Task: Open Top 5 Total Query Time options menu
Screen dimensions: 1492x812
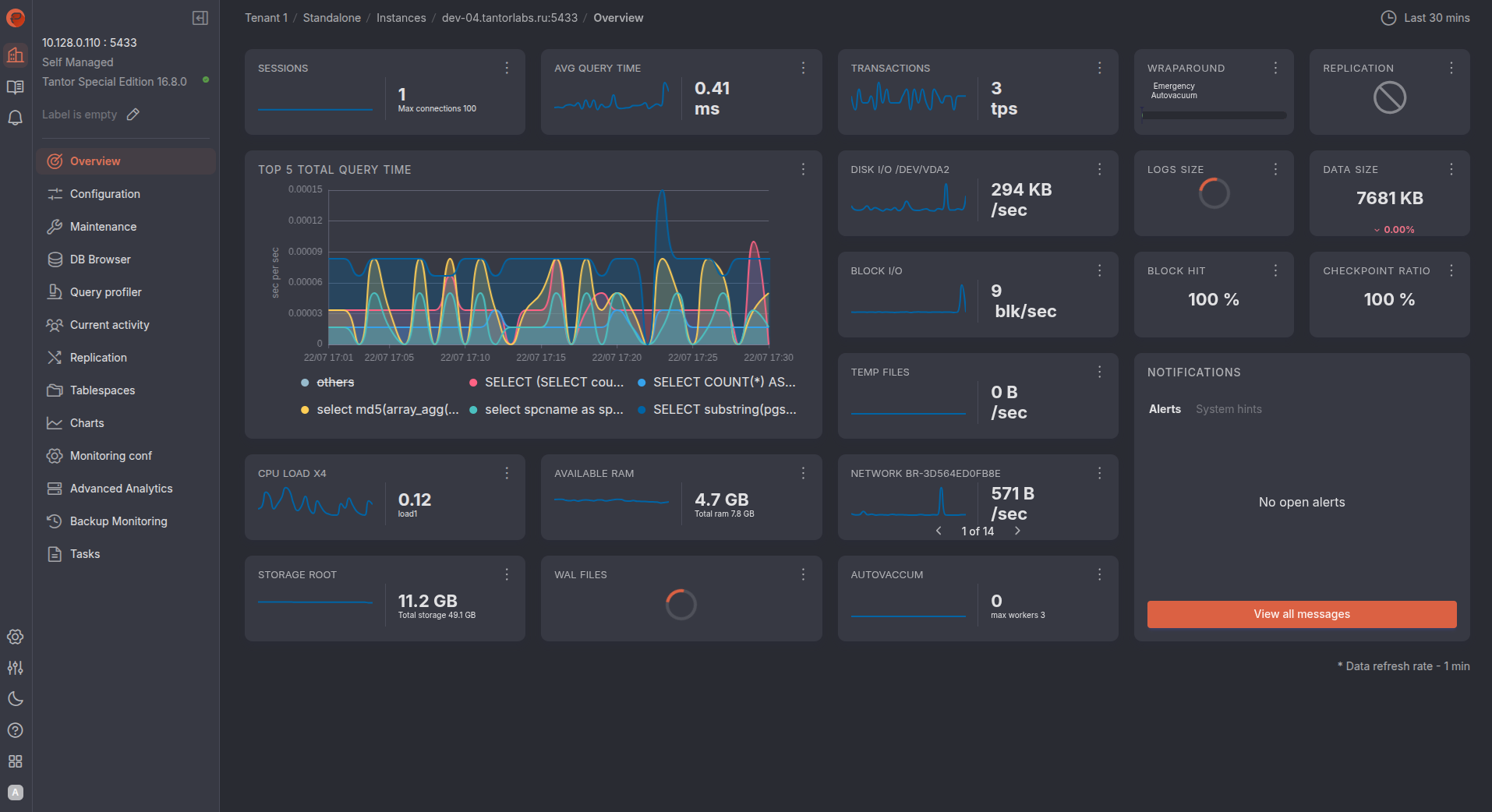Action: coord(803,169)
